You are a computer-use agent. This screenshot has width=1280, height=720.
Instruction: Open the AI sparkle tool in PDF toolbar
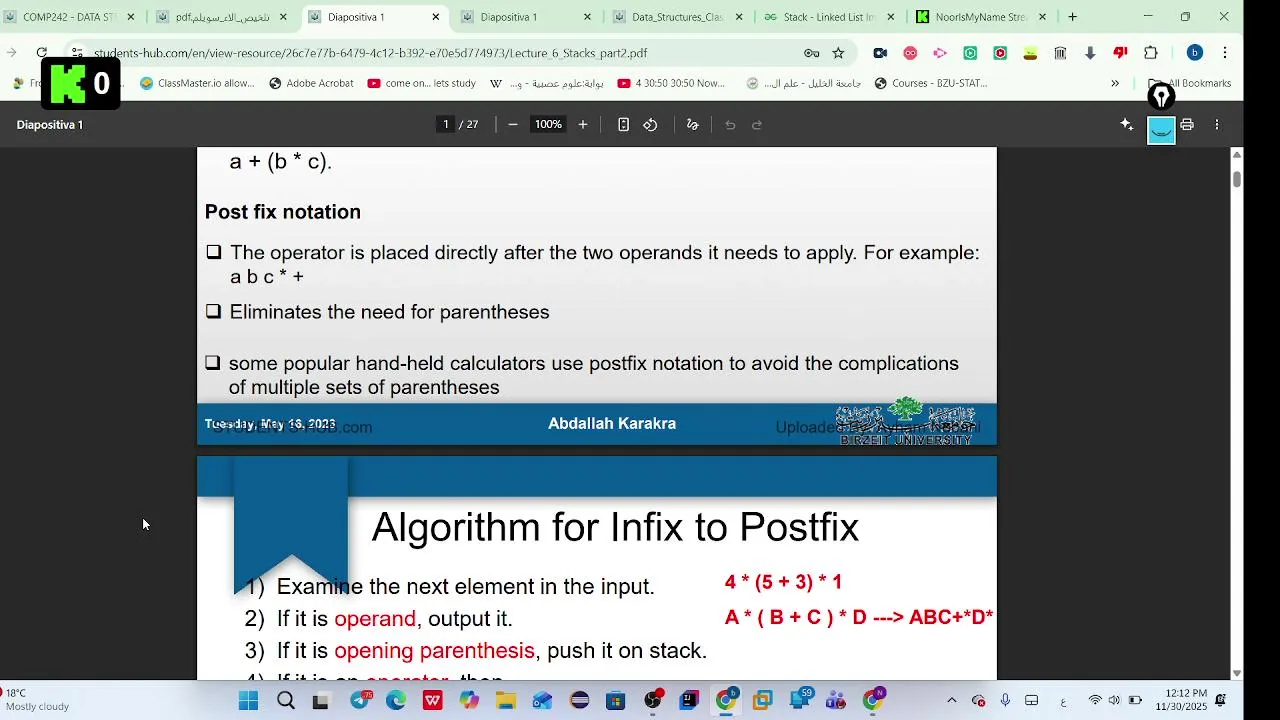[1127, 124]
